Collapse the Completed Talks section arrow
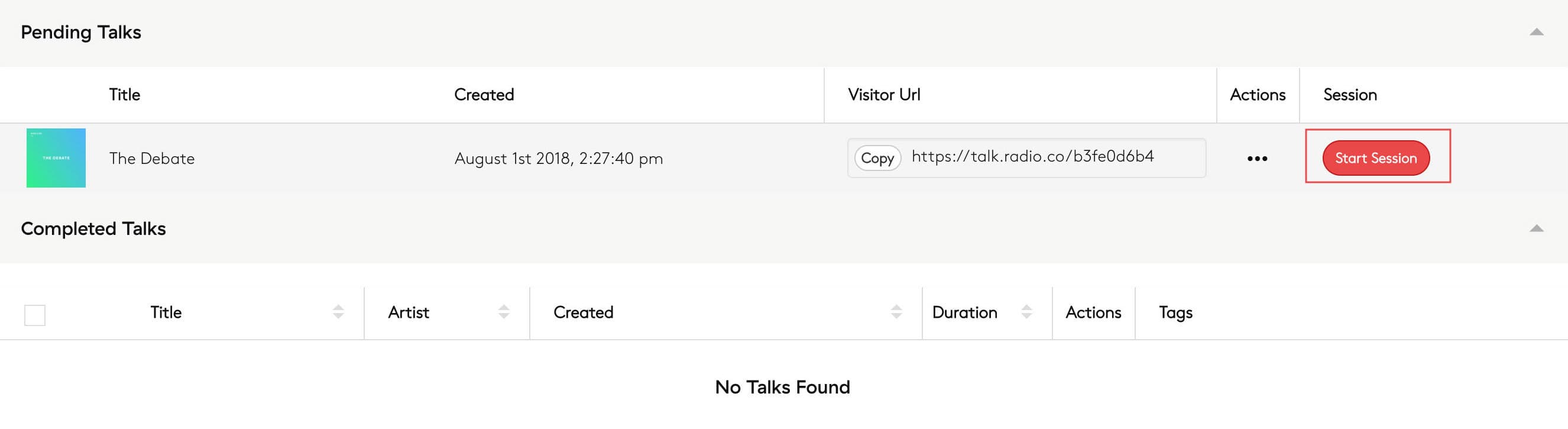1568x429 pixels. 1535,228
